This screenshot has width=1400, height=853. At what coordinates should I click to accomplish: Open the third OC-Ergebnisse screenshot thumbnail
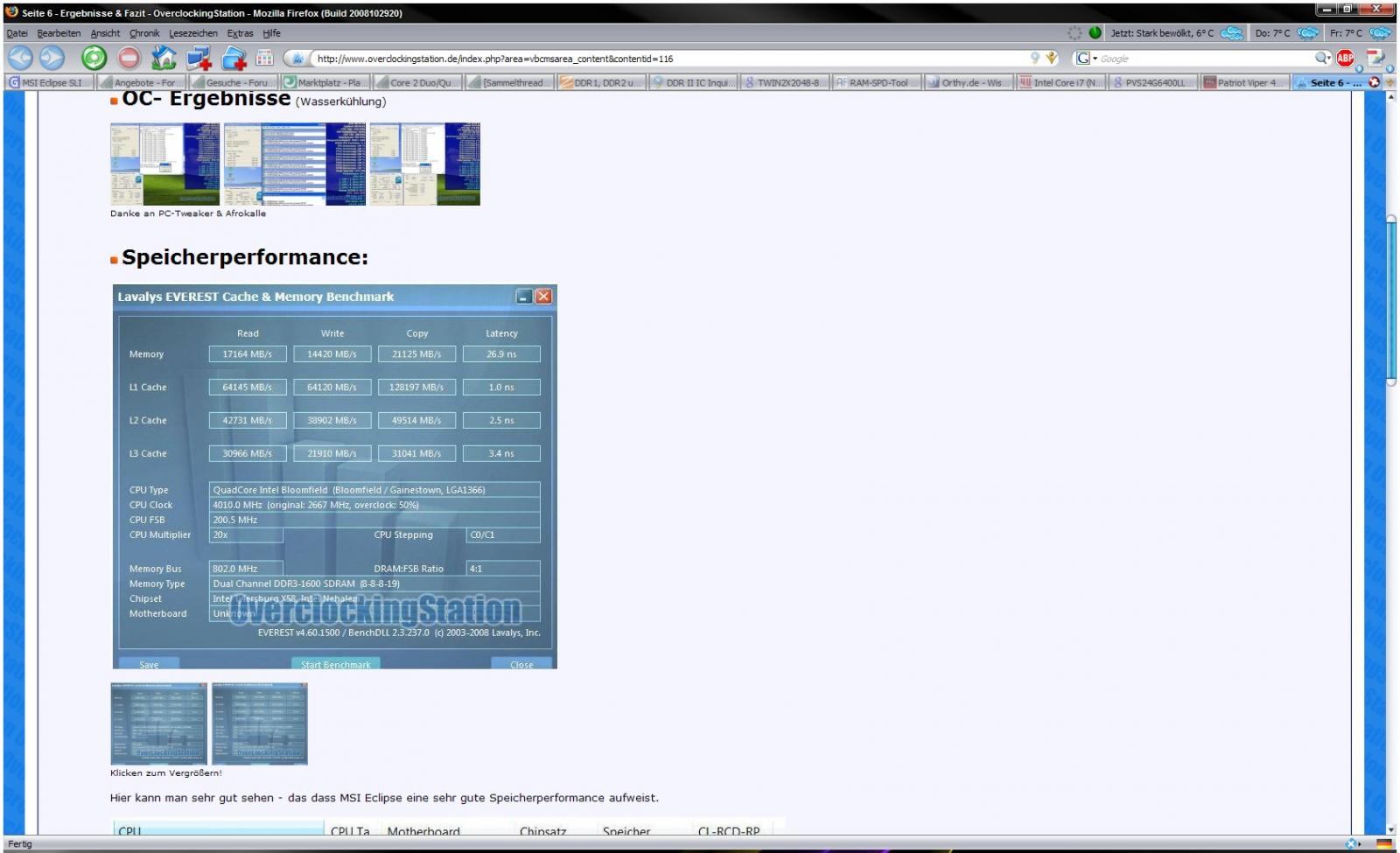pyautogui.click(x=425, y=164)
